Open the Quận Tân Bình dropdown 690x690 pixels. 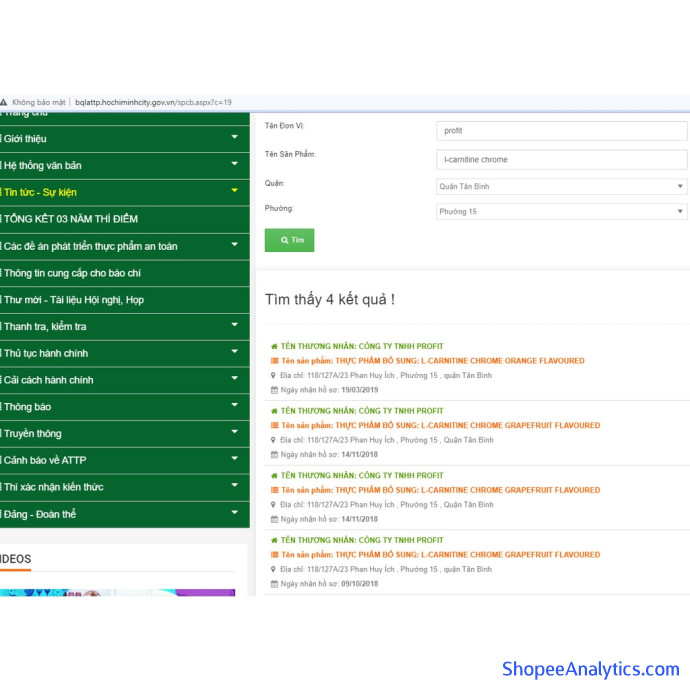(x=561, y=187)
